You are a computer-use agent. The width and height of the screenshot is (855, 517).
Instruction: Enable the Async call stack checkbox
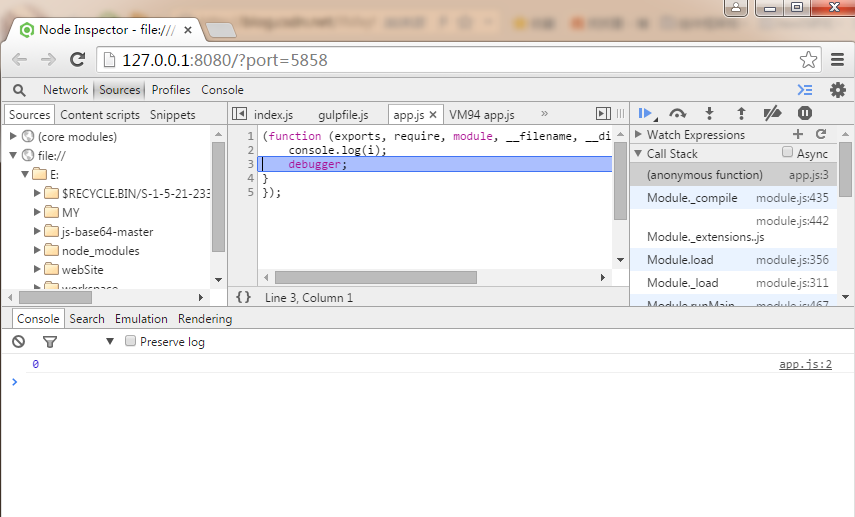click(x=788, y=153)
